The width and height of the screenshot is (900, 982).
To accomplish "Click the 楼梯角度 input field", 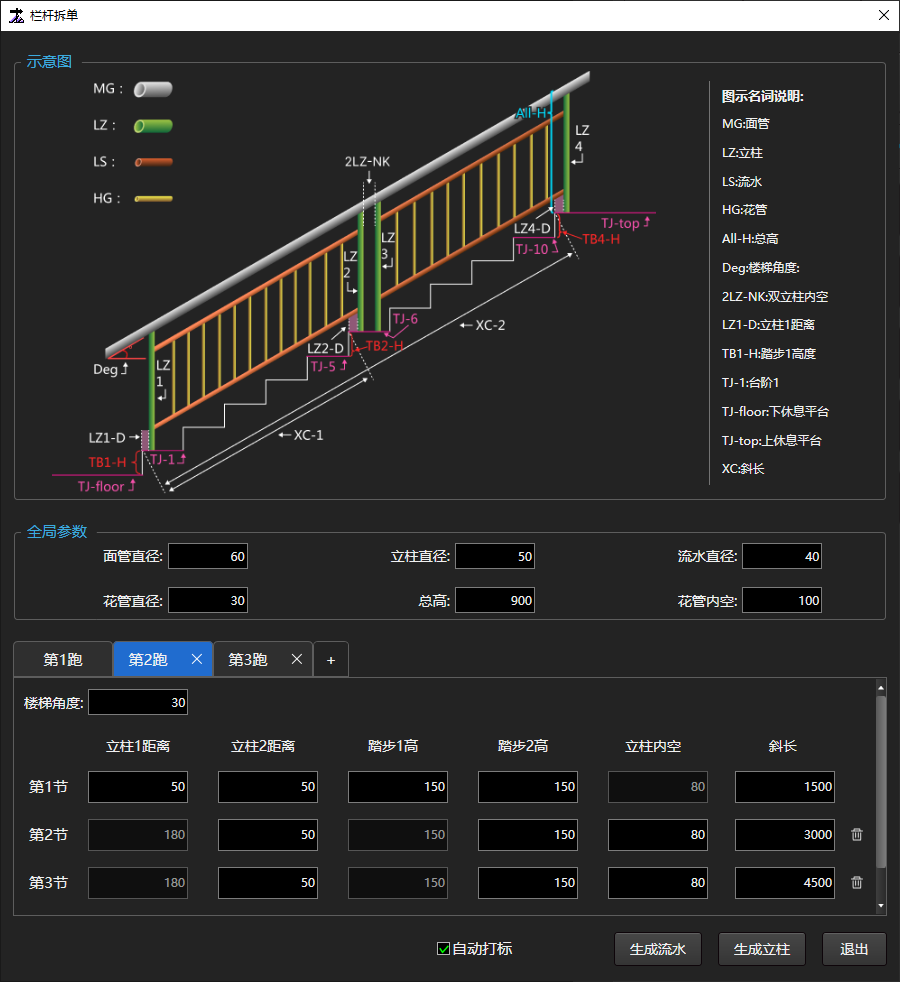I will pos(138,702).
